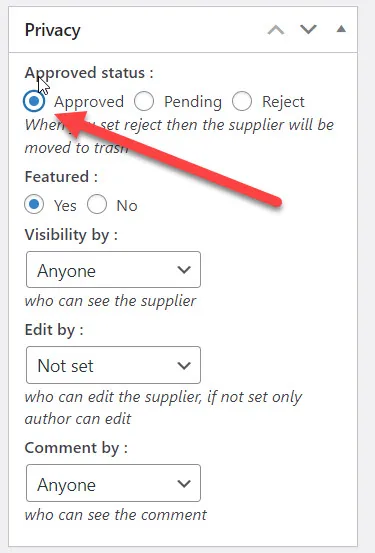Viewport: 375px width, 553px height.
Task: Click the Reject text label
Action: coord(283,102)
